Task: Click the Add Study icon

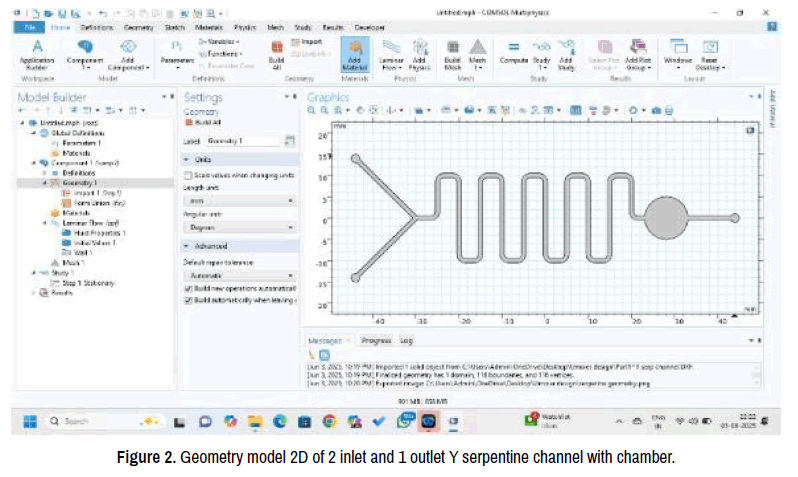Action: [x=567, y=51]
